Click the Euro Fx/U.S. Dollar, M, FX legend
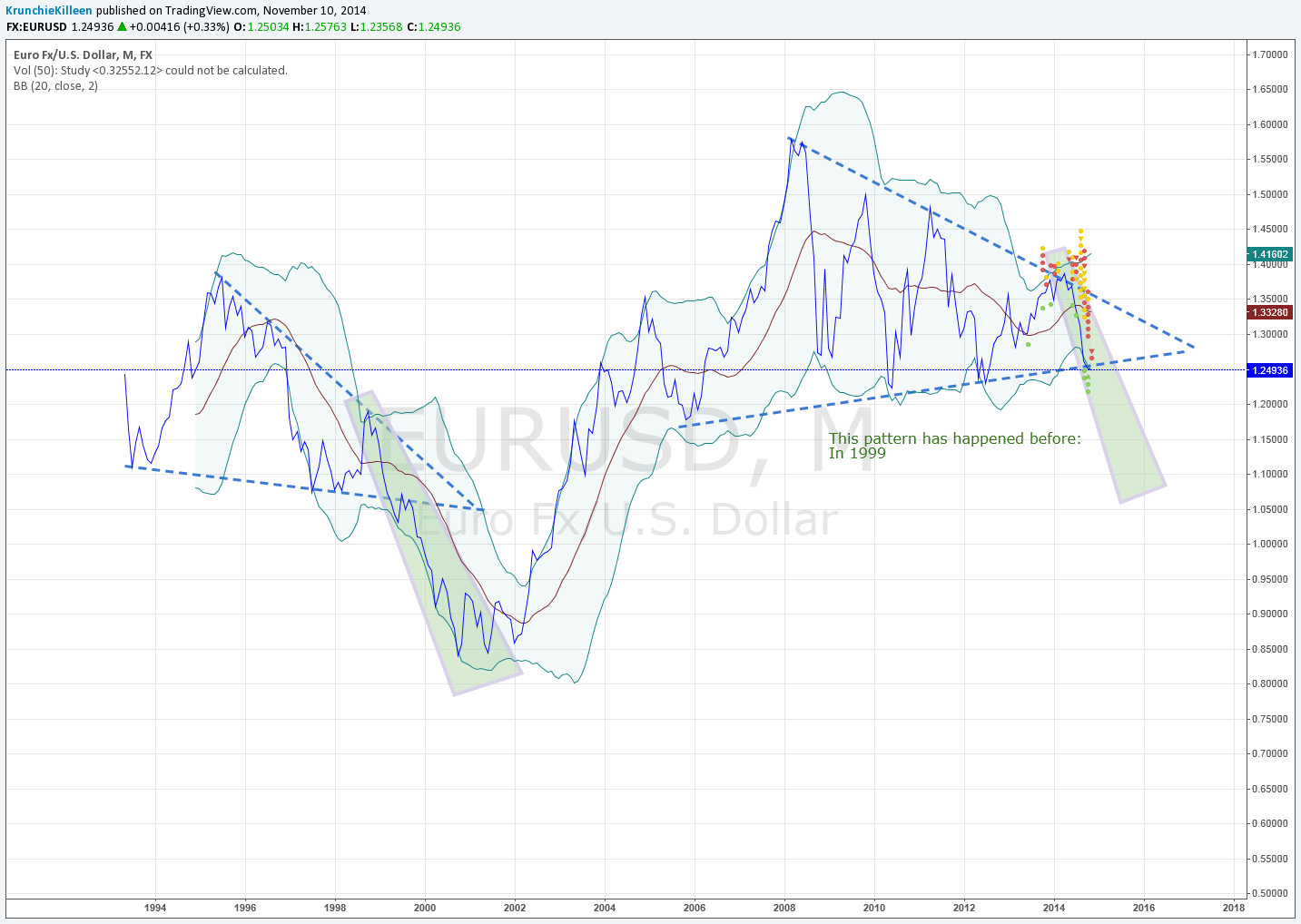This screenshot has width=1301, height=924. point(82,54)
